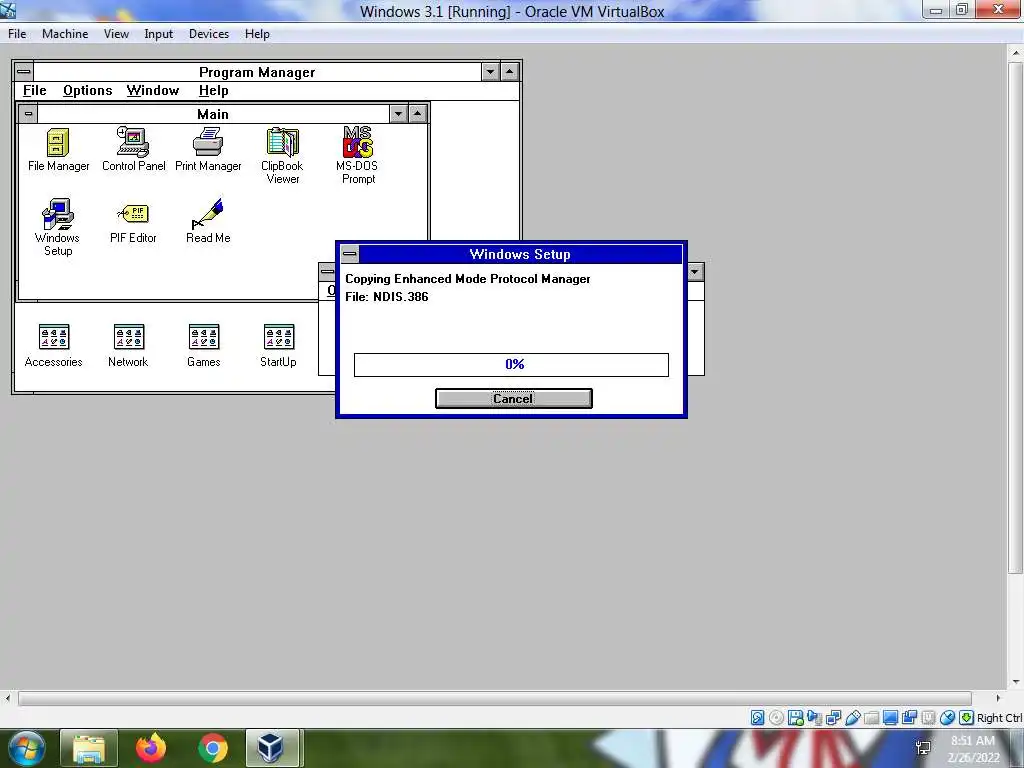Open VirtualBox Devices menu
Screen dimensions: 1024x768
click(209, 34)
